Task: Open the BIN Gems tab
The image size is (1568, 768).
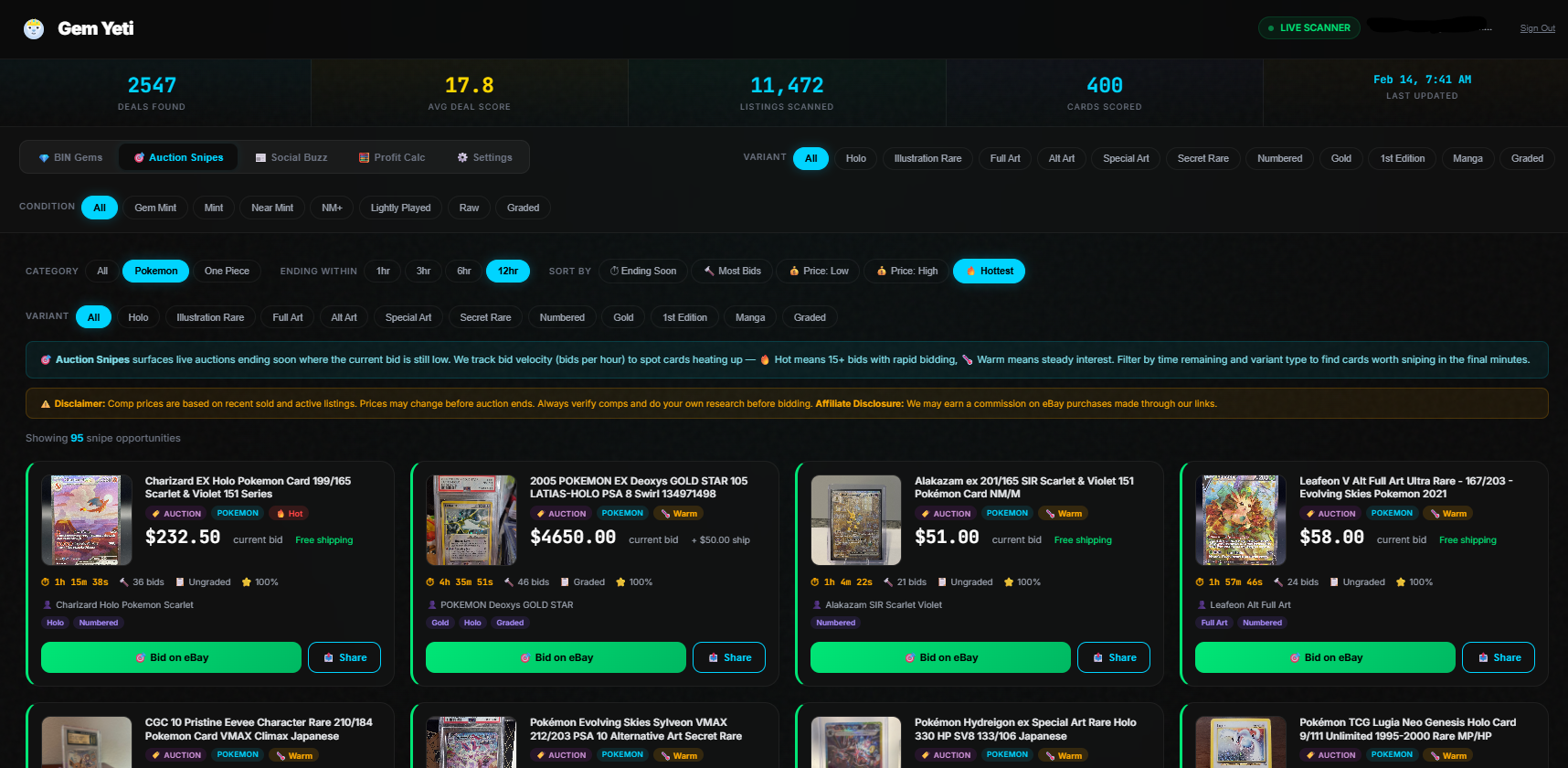Action: [x=70, y=157]
